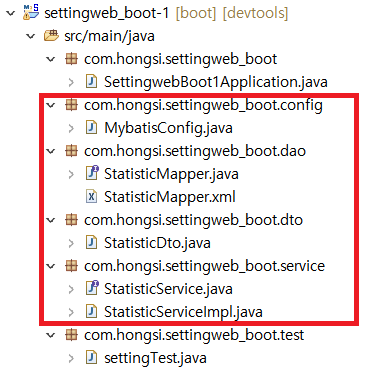Click the StatisticMapper.java interface icon
The width and height of the screenshot is (369, 369).
pos(92,173)
